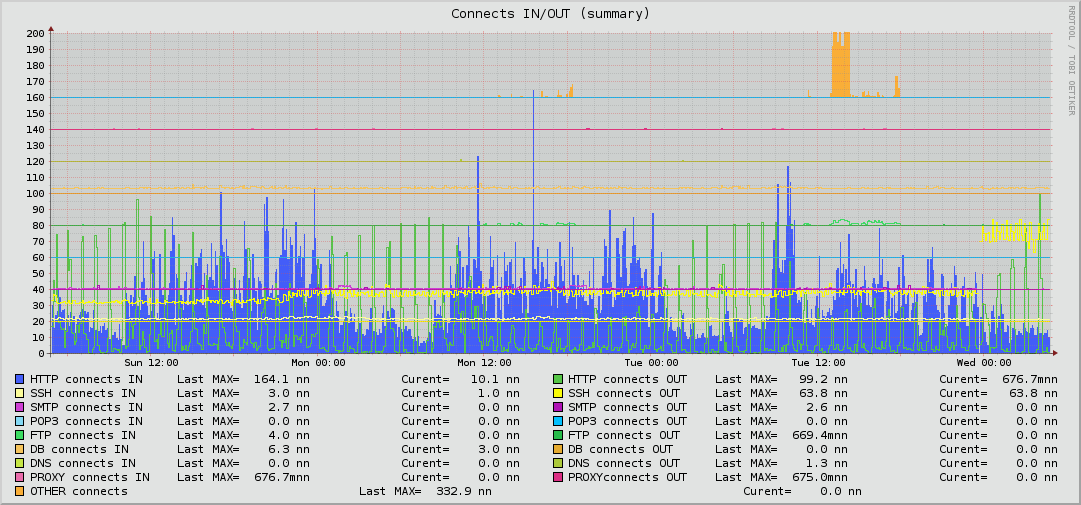This screenshot has width=1081, height=505.
Task: Click the Tue 00:00 time axis label
Action: pyautogui.click(x=651, y=362)
